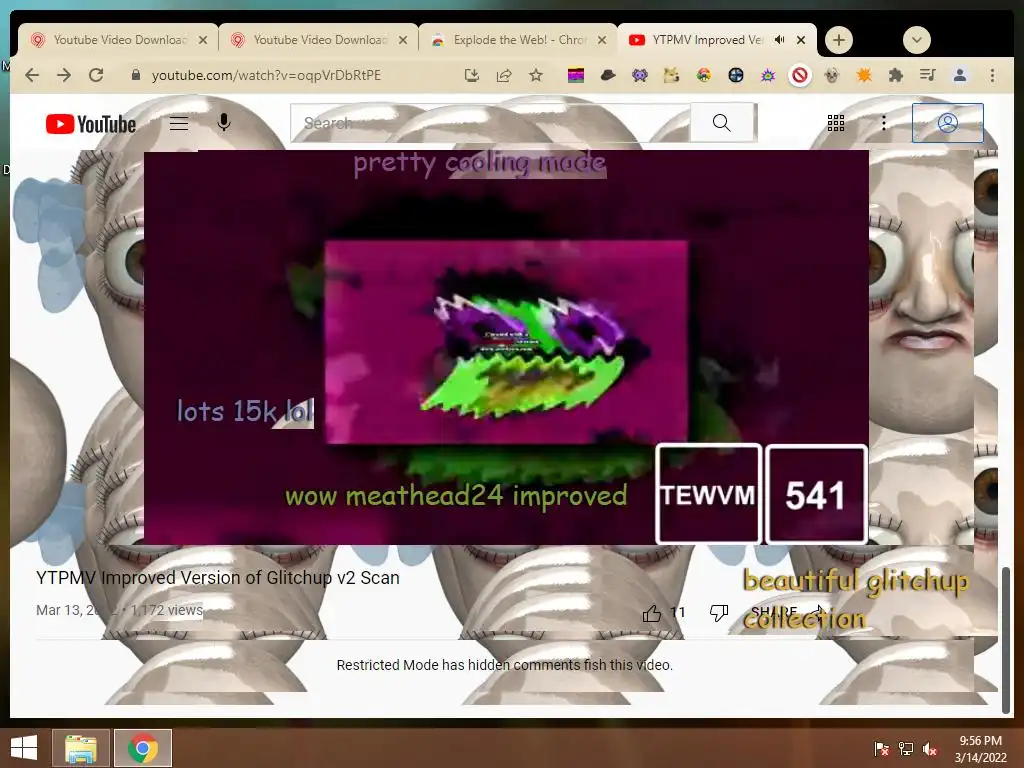Screen dimensions: 1024x768
Task: Open the tab search dropdown chevron
Action: pos(917,40)
